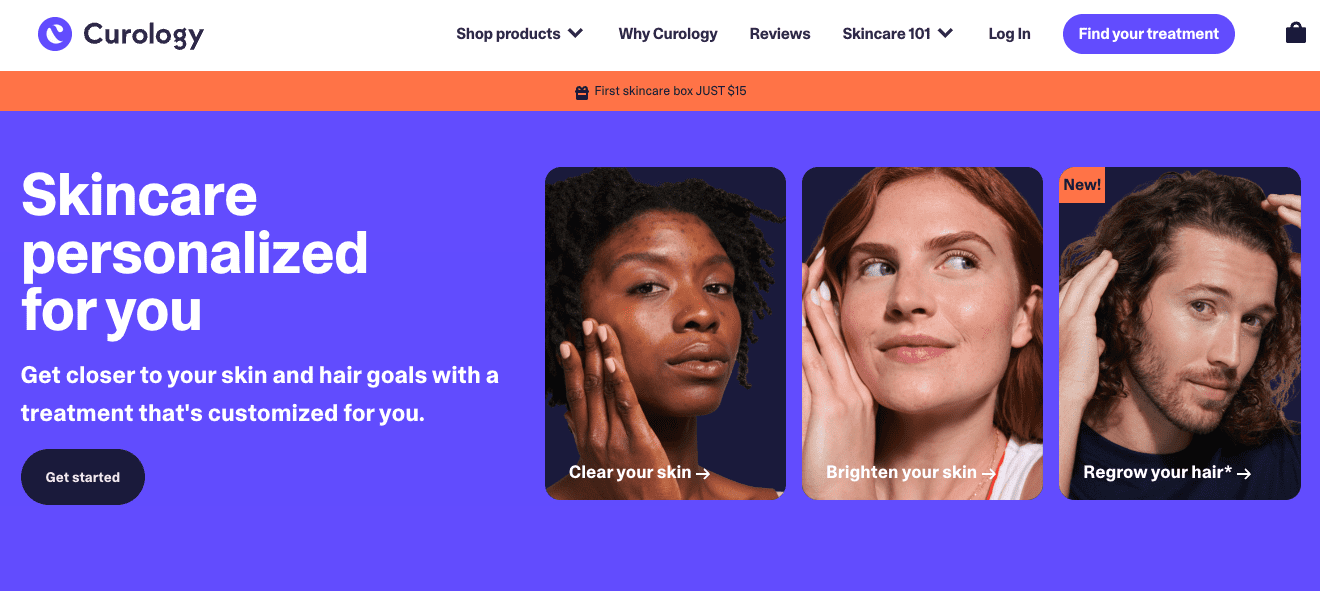
Task: Click the New! badge on hair card
Action: (1082, 185)
